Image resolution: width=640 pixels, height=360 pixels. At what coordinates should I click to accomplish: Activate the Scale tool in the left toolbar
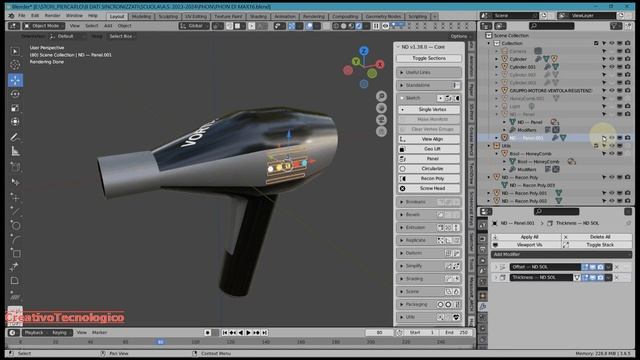point(15,108)
